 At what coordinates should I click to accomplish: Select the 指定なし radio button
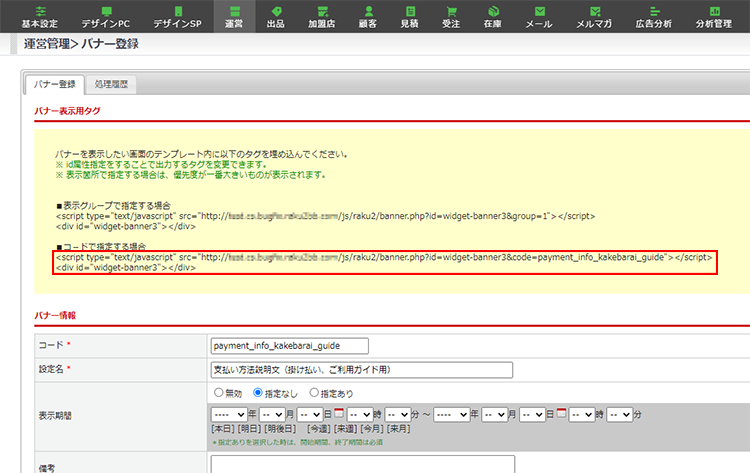pos(260,394)
